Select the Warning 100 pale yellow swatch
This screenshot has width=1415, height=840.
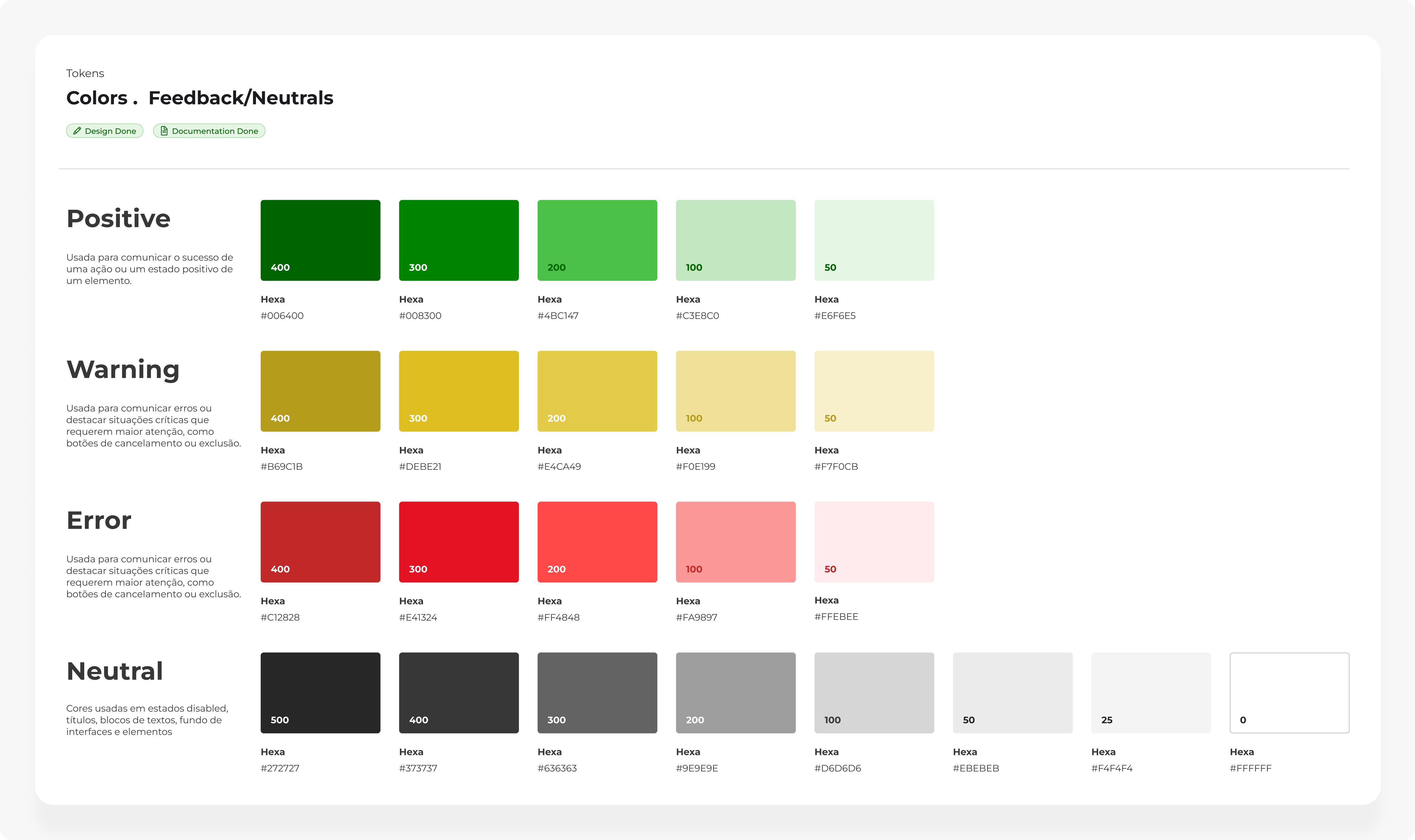point(735,390)
